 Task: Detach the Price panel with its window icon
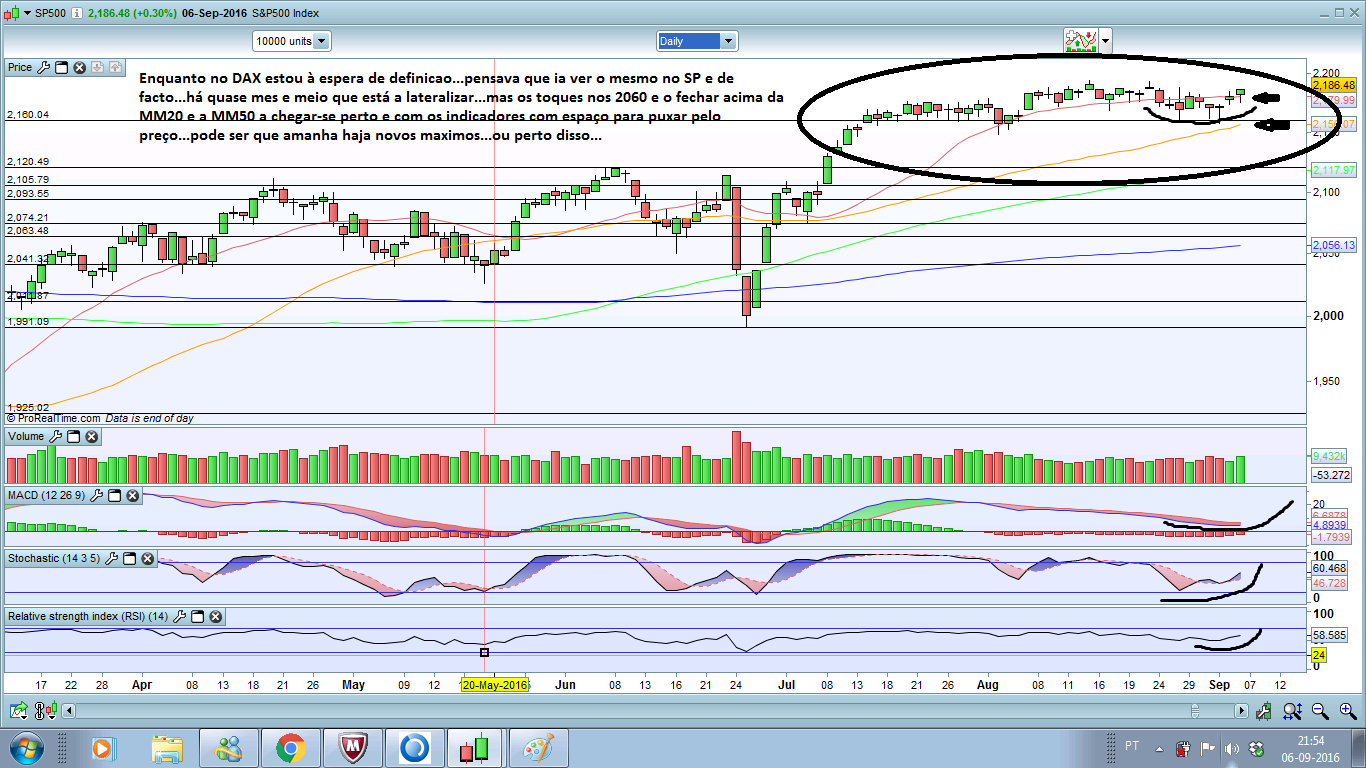[x=61, y=67]
